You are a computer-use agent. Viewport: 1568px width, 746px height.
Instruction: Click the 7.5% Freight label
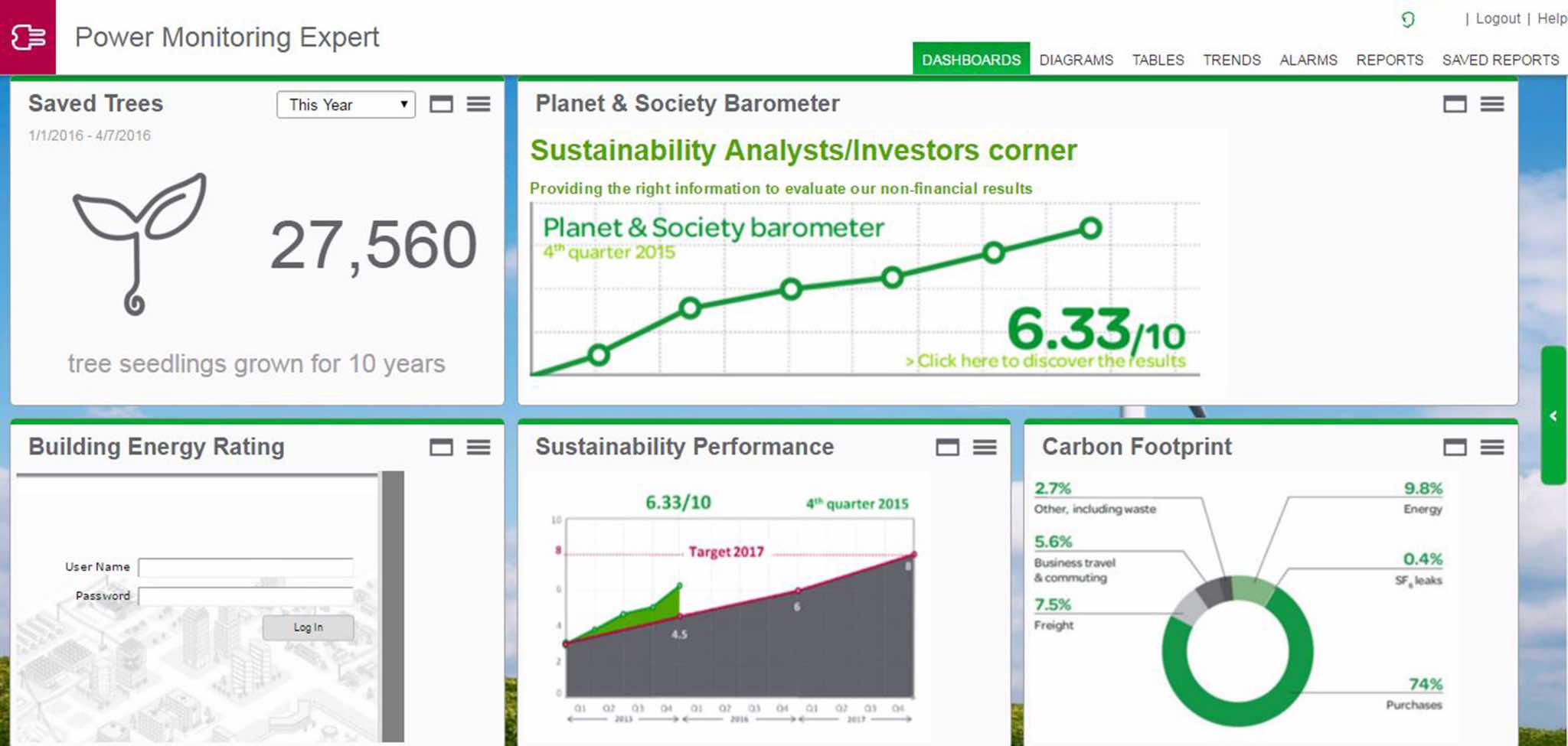1053,614
